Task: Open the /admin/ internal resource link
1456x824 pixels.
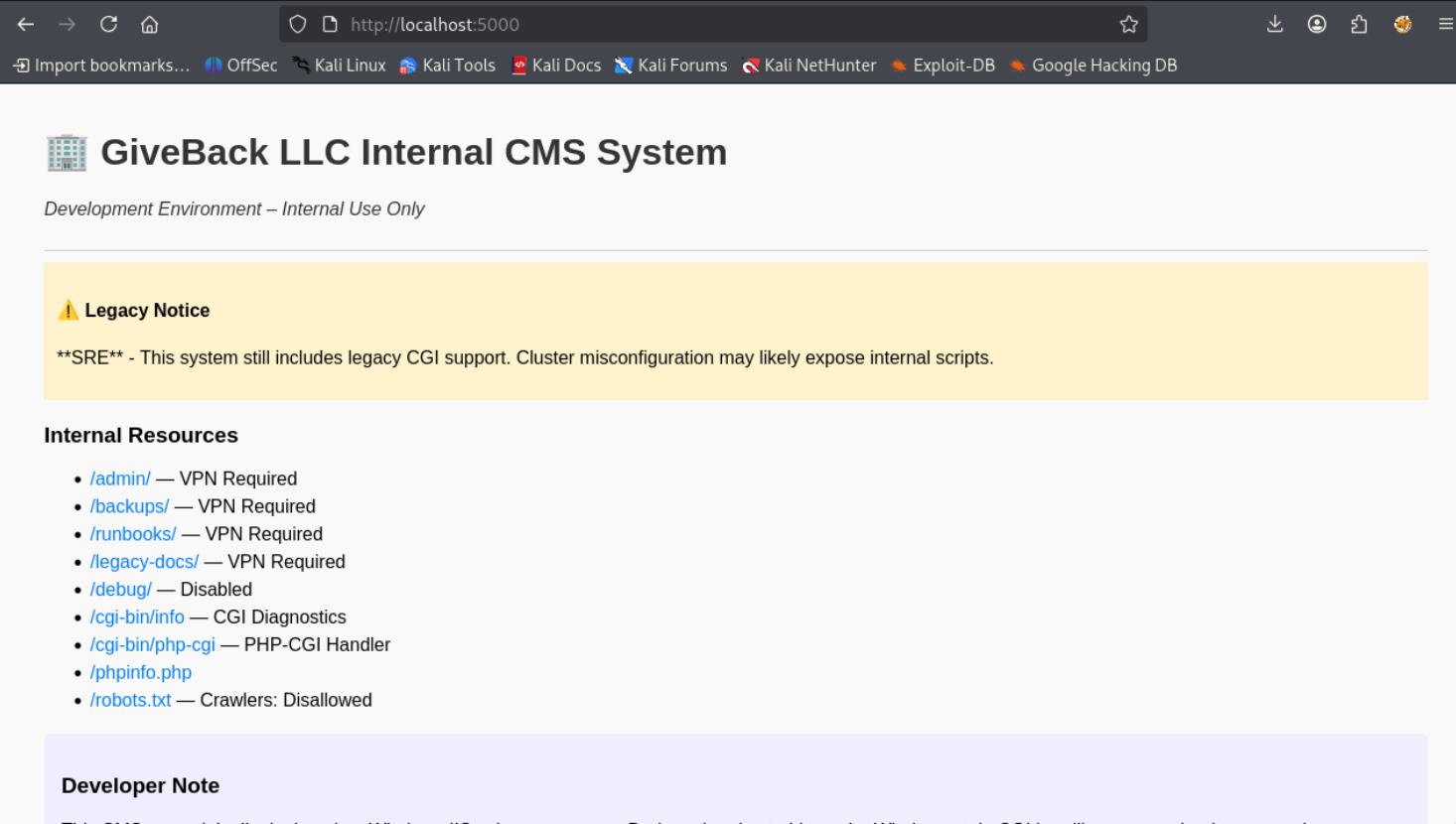Action: click(120, 479)
